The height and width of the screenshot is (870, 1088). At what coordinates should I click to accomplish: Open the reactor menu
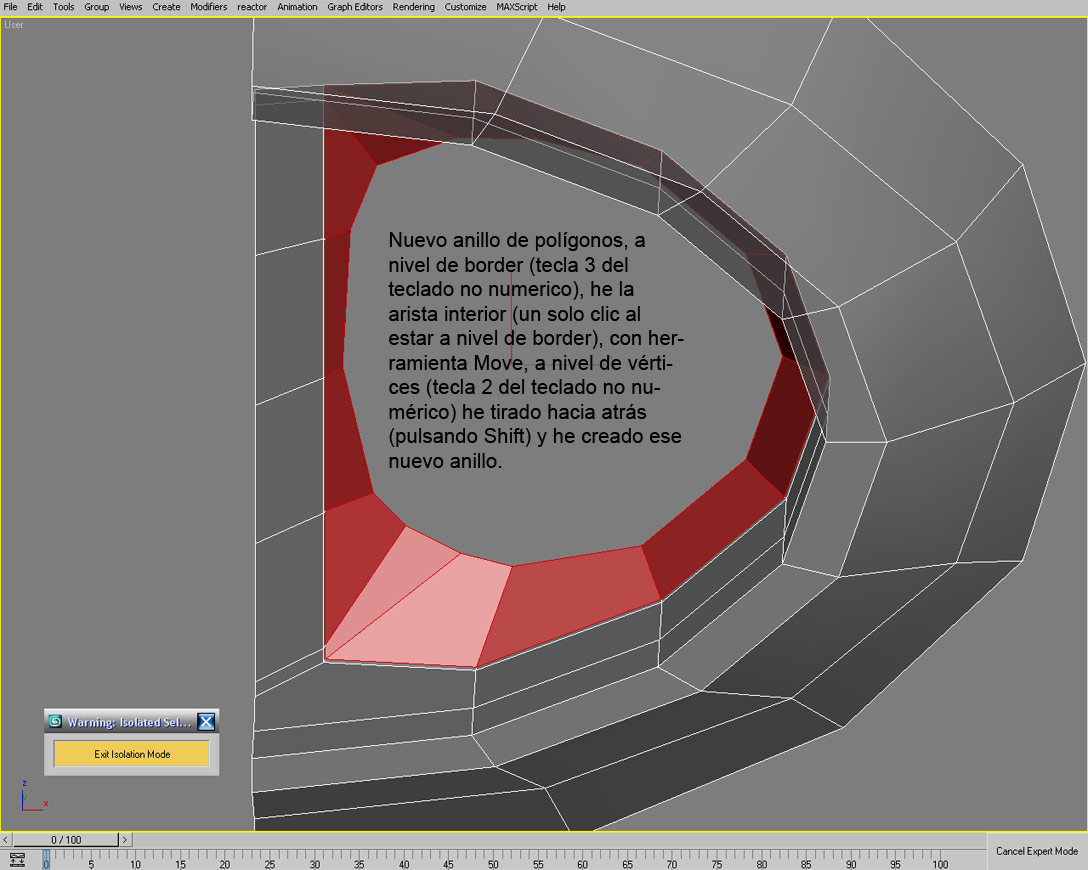click(252, 7)
